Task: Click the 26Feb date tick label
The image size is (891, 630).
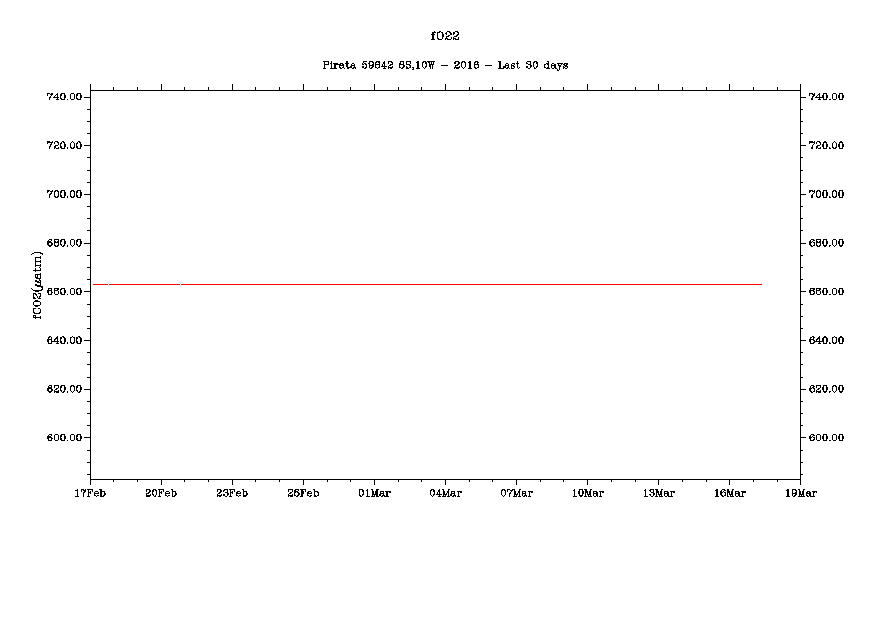Action: pos(303,493)
